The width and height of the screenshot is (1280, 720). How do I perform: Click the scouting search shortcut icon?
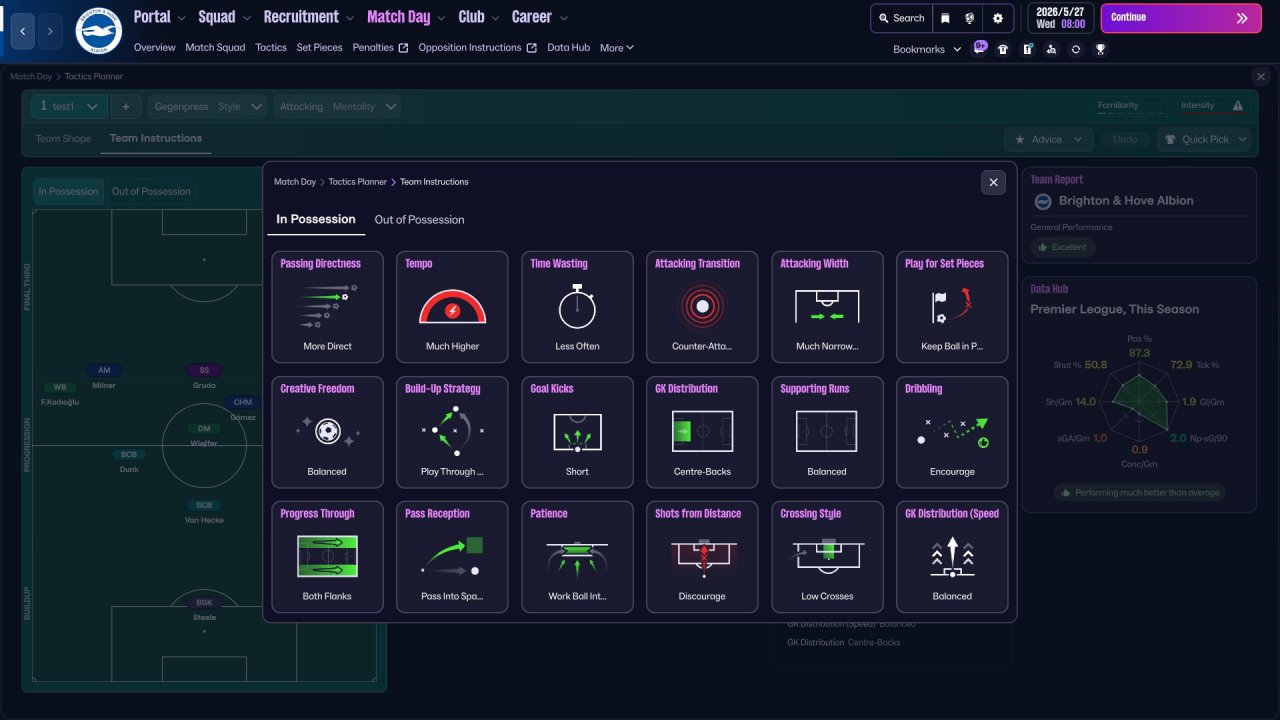[1051, 49]
